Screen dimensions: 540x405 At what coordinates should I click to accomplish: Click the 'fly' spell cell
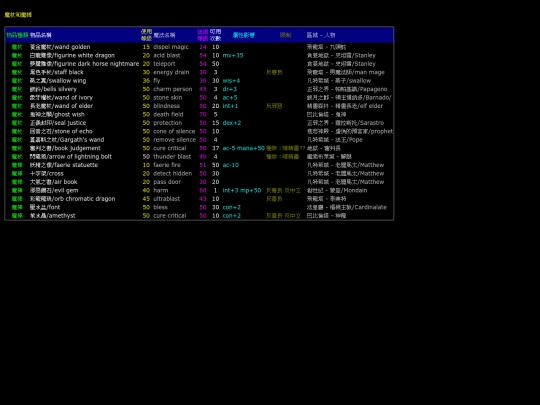157,81
